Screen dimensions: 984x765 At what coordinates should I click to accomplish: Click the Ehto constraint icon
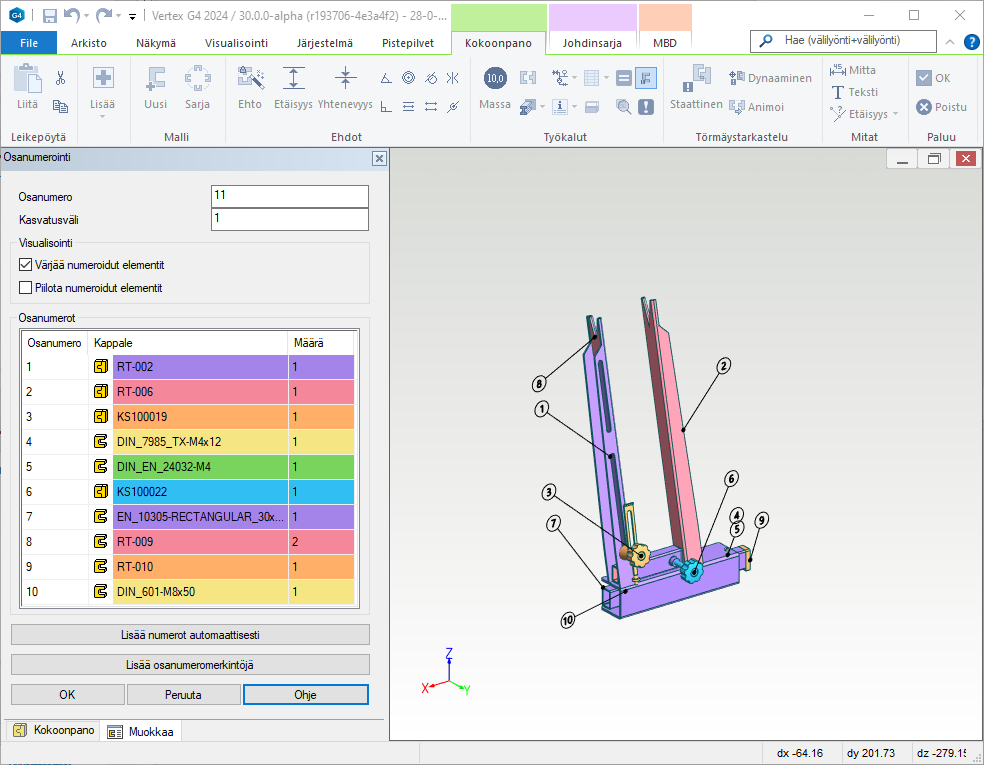click(x=250, y=87)
